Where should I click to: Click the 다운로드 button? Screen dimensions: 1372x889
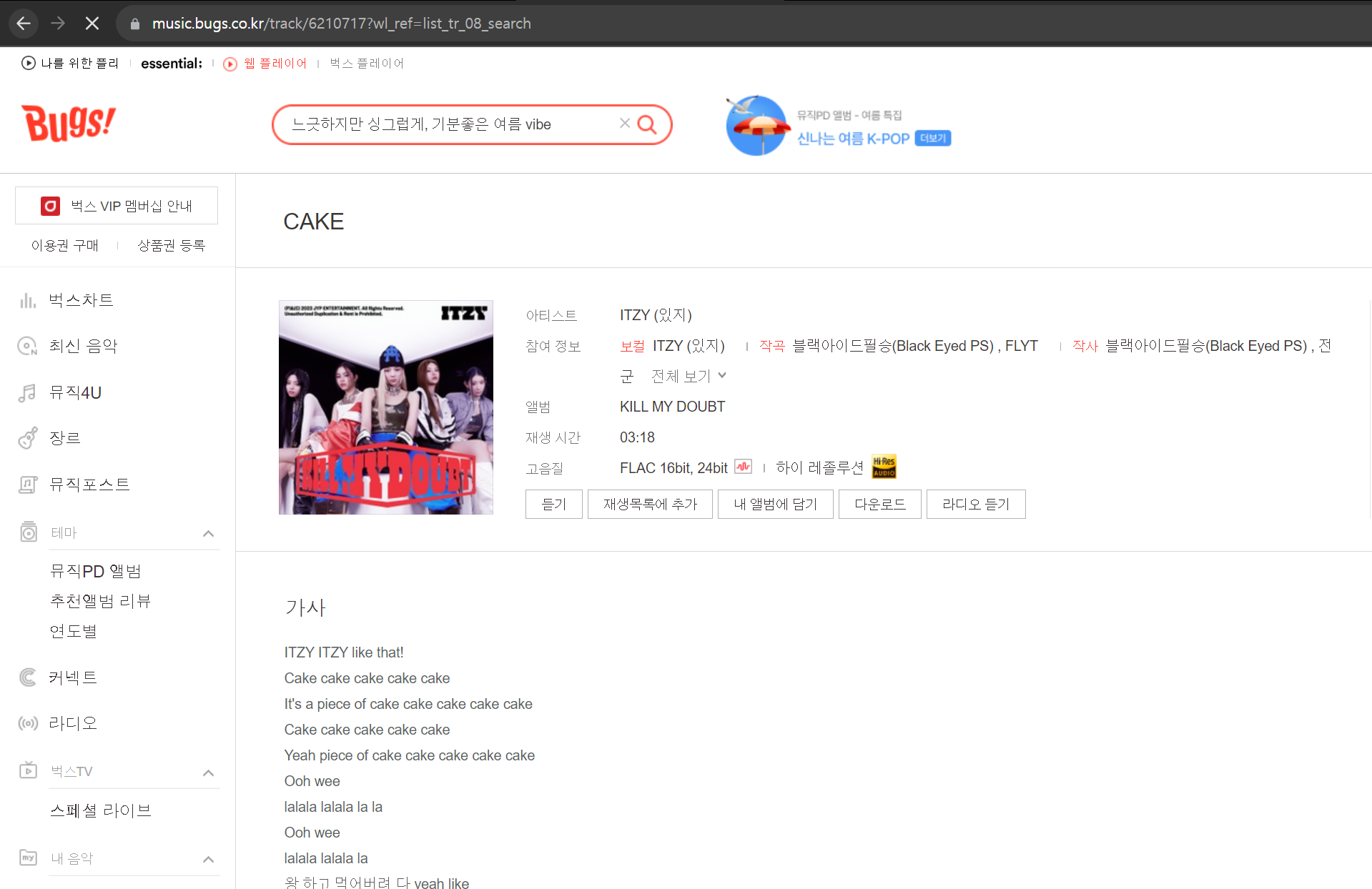[880, 504]
